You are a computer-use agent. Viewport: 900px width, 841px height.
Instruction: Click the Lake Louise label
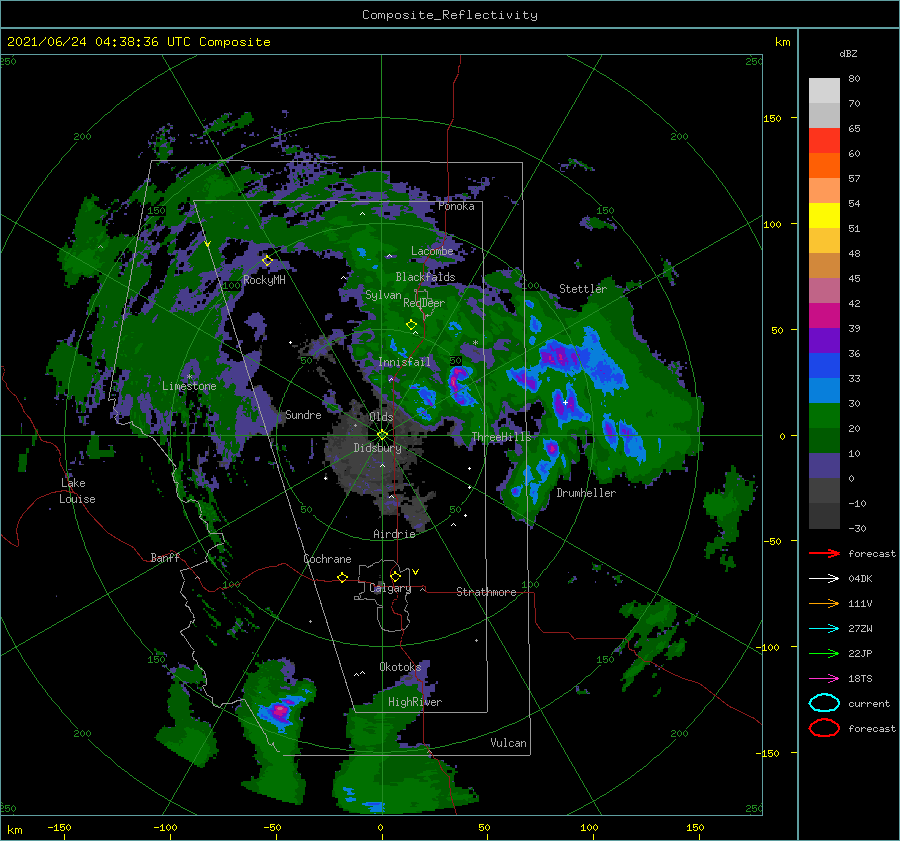[77, 491]
